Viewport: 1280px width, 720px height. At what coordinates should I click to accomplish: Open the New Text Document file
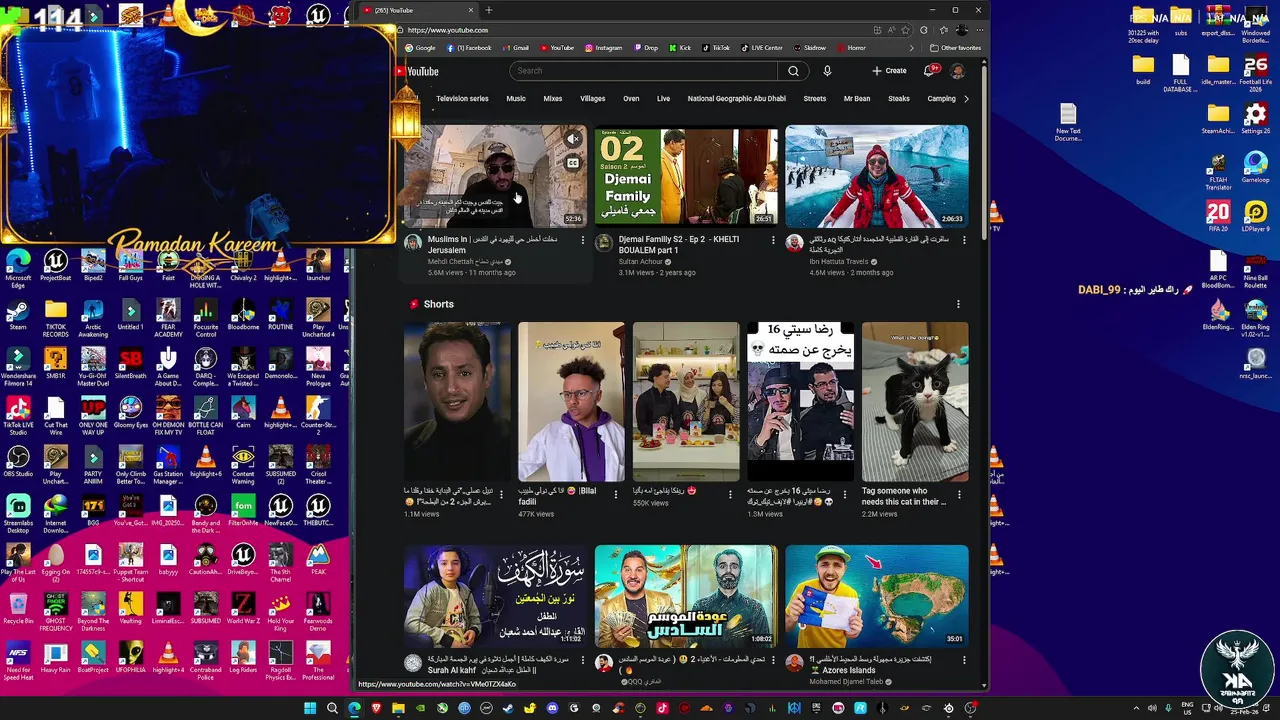coord(1068,122)
